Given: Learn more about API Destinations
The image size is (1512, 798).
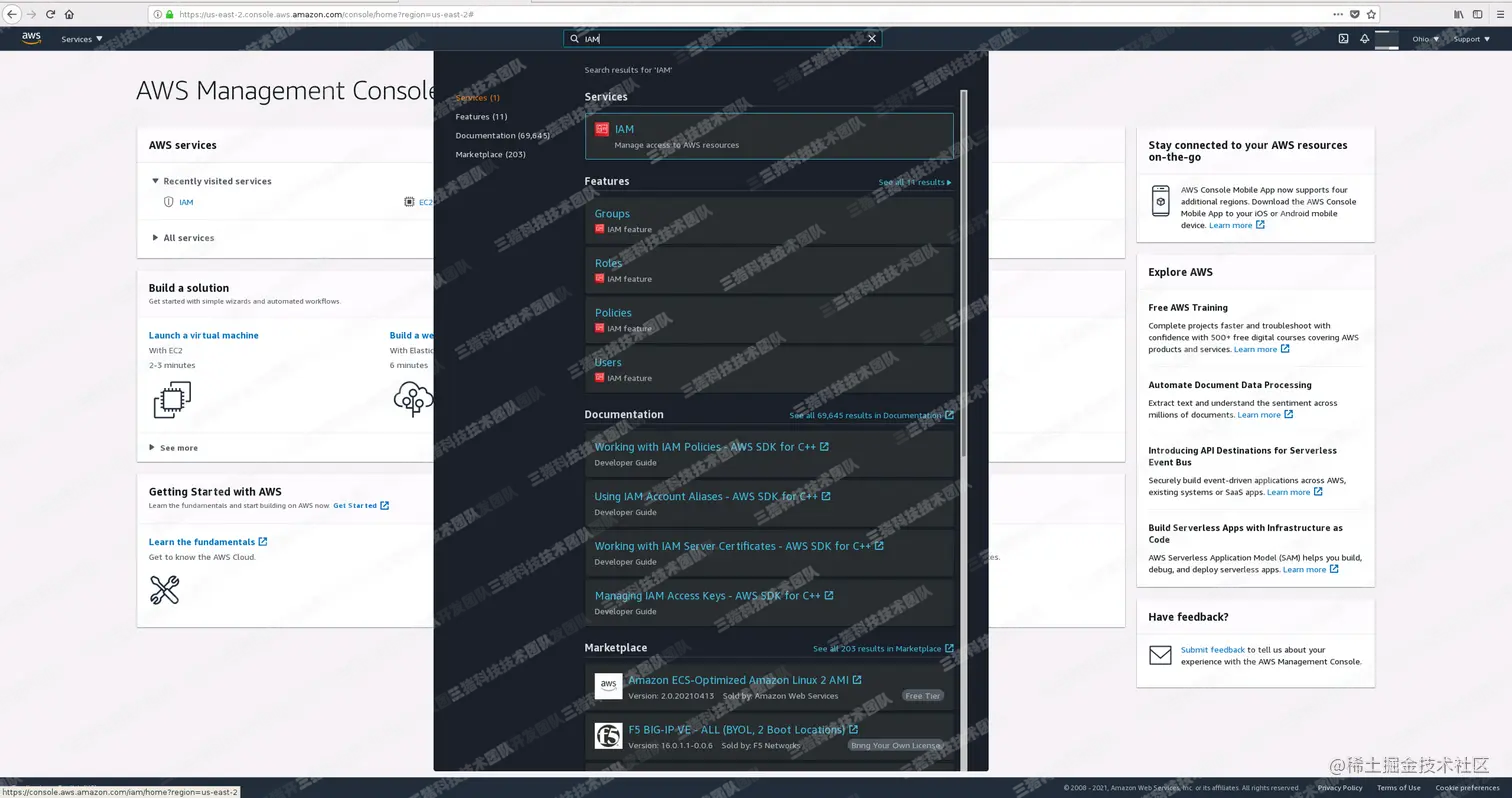Looking at the screenshot, I should coord(1294,492).
